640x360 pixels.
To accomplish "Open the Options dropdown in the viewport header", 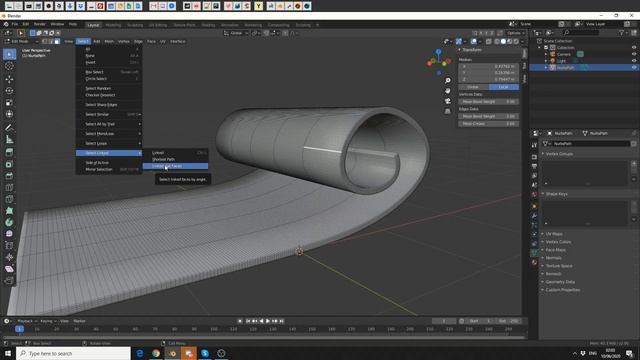I will coord(515,33).
